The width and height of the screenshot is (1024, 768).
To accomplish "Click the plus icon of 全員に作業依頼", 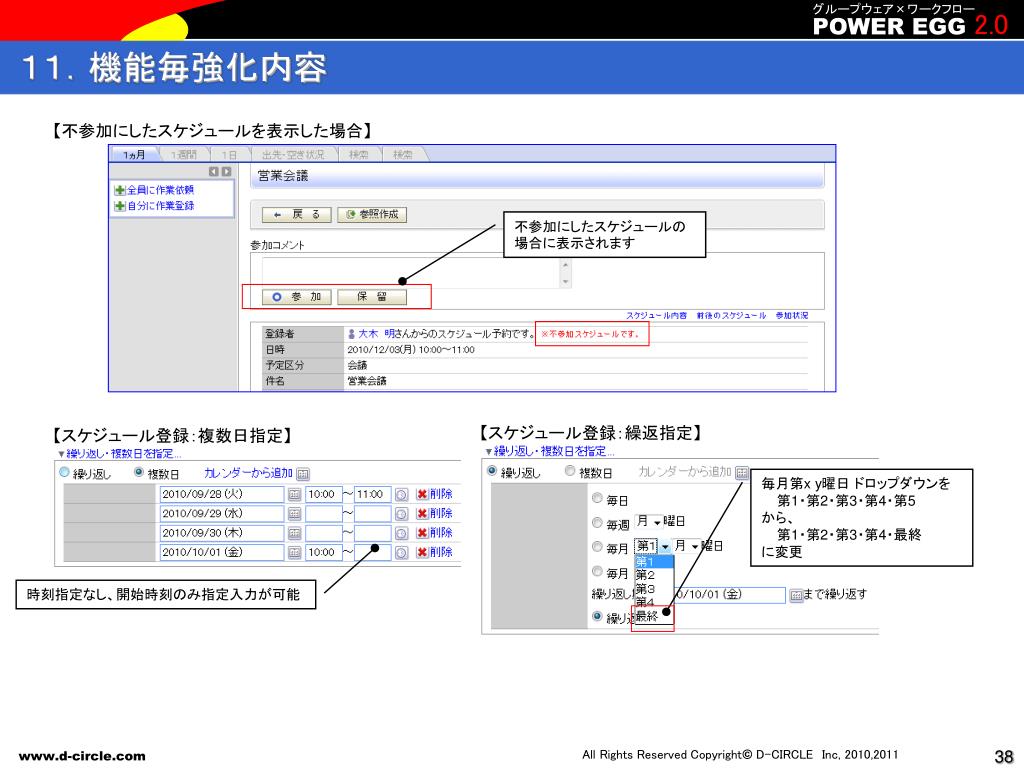I will click(x=120, y=190).
